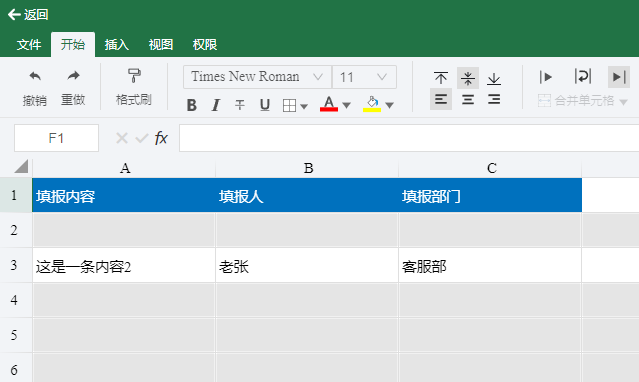Select row 2 header
This screenshot has height=382, width=639.
click(x=16, y=230)
